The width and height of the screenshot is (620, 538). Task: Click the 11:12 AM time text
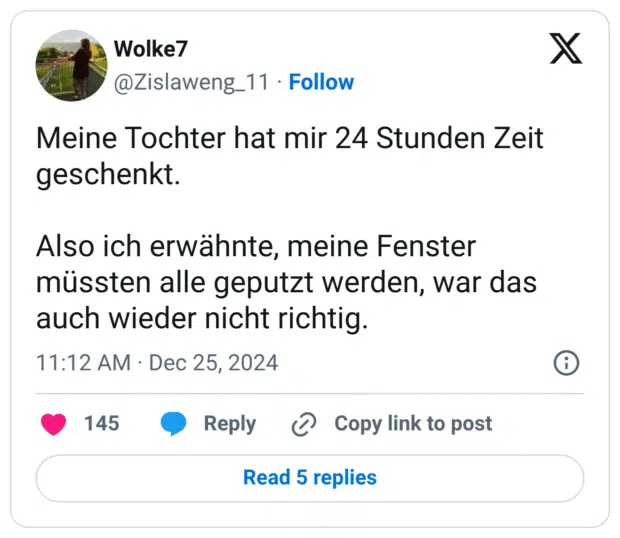(x=83, y=362)
